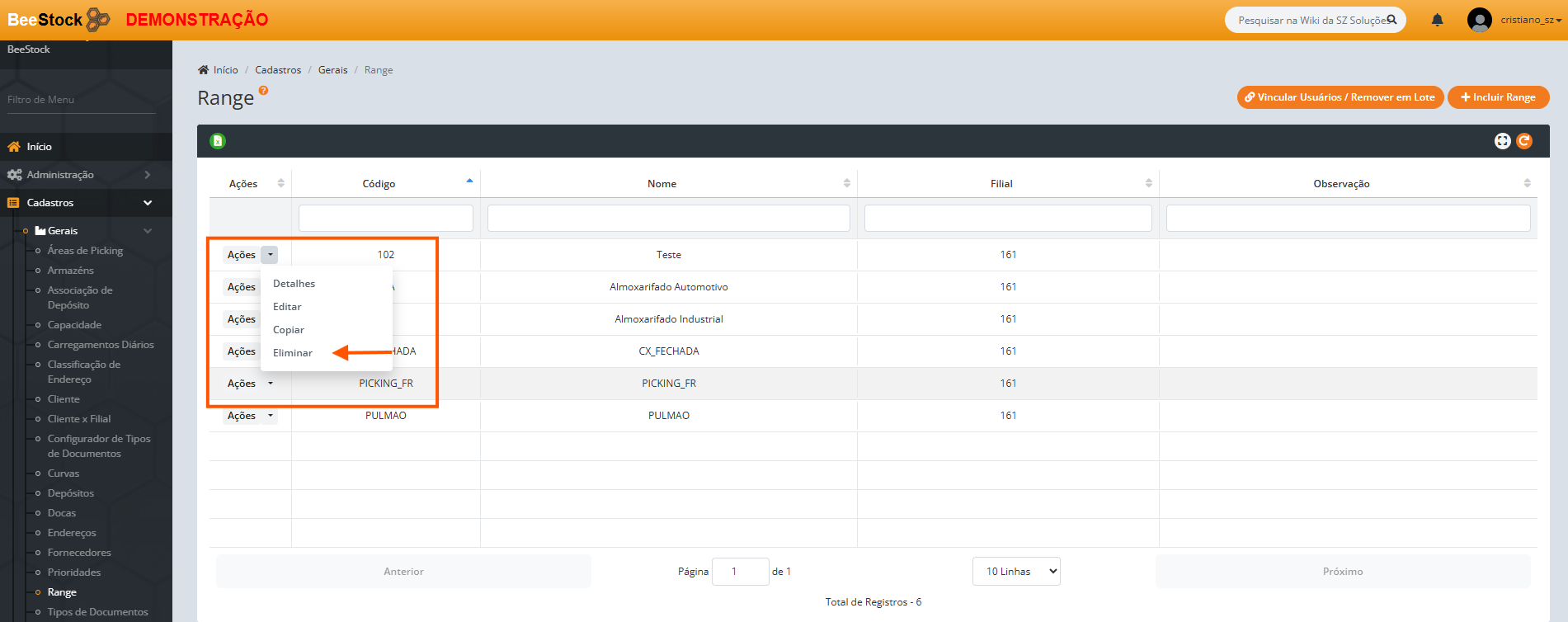Expand the Administração sidebar menu
1568x622 pixels.
(x=78, y=175)
